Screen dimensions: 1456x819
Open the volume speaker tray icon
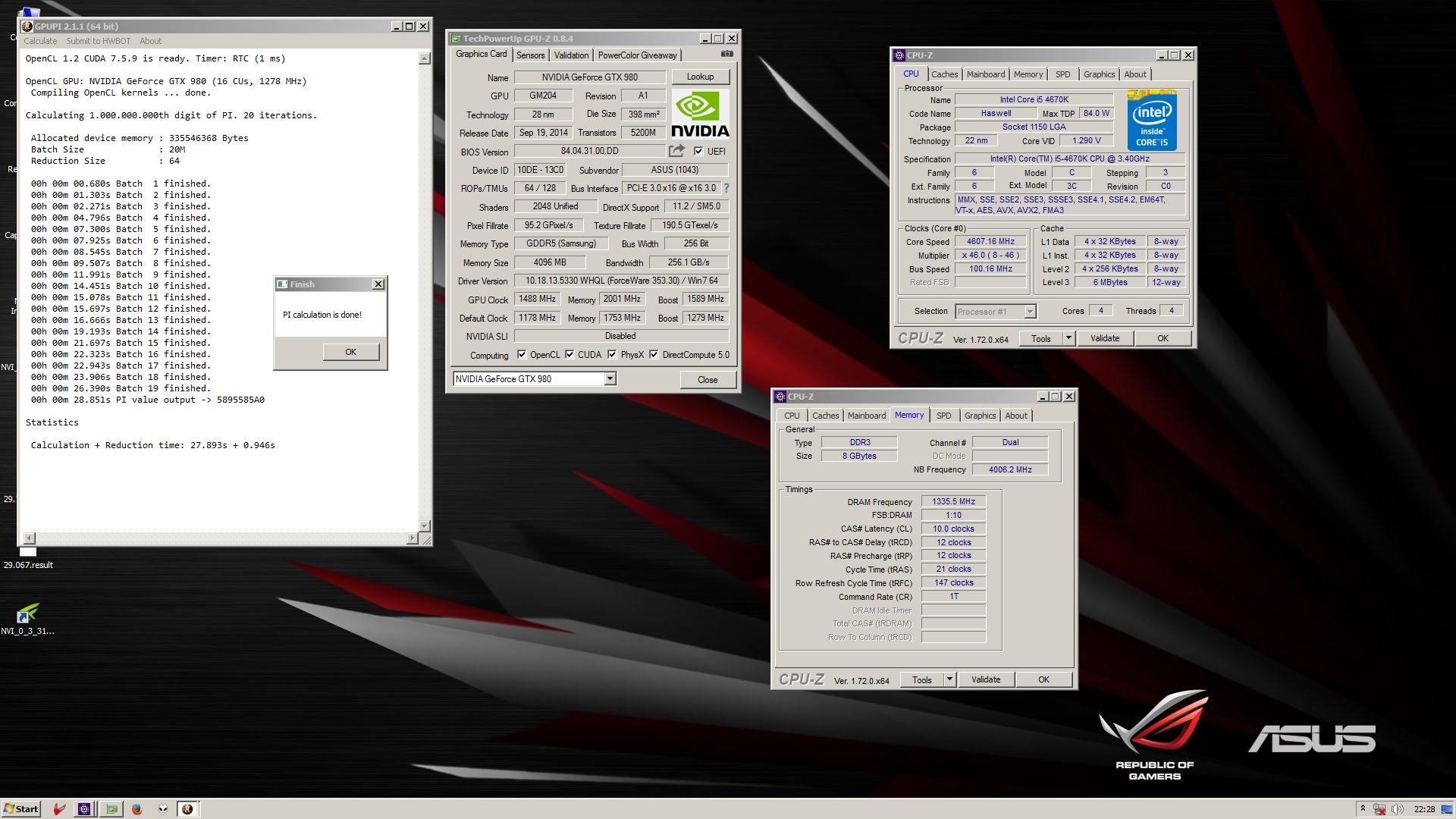pyautogui.click(x=1397, y=809)
